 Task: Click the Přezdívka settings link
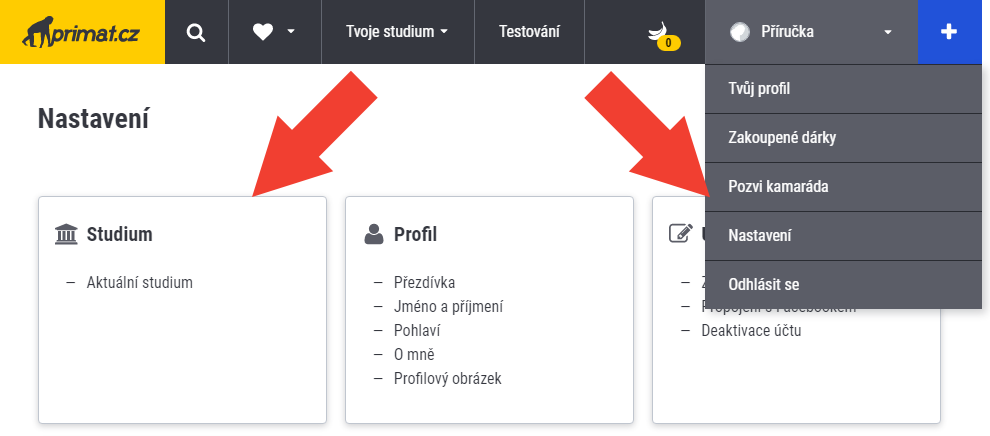click(424, 282)
